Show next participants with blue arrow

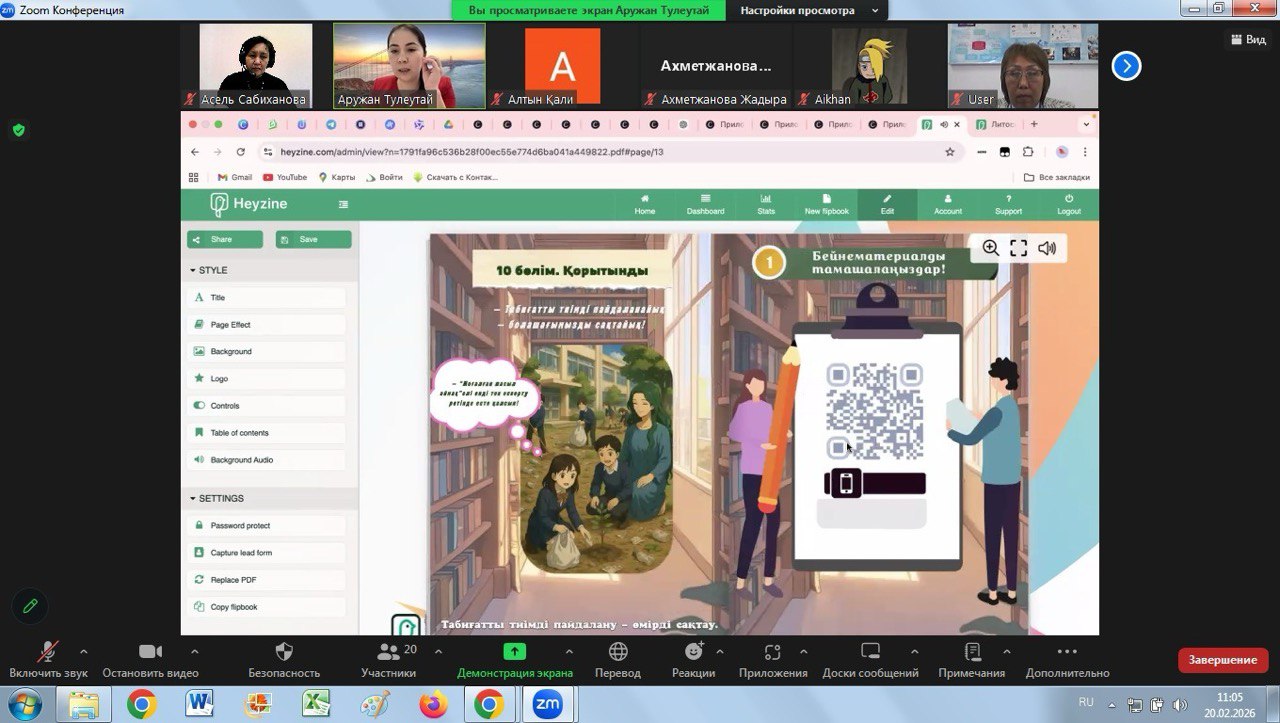[x=1126, y=66]
